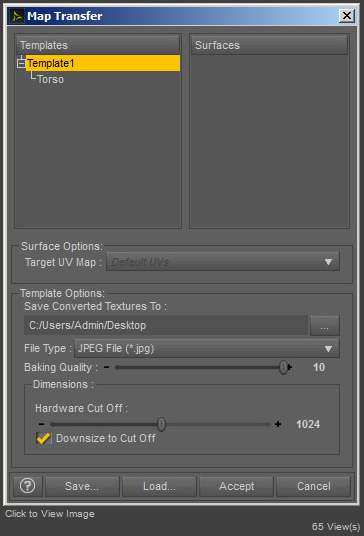Decrease Baking Quality with minus button
The height and width of the screenshot is (536, 364).
pyautogui.click(x=107, y=367)
